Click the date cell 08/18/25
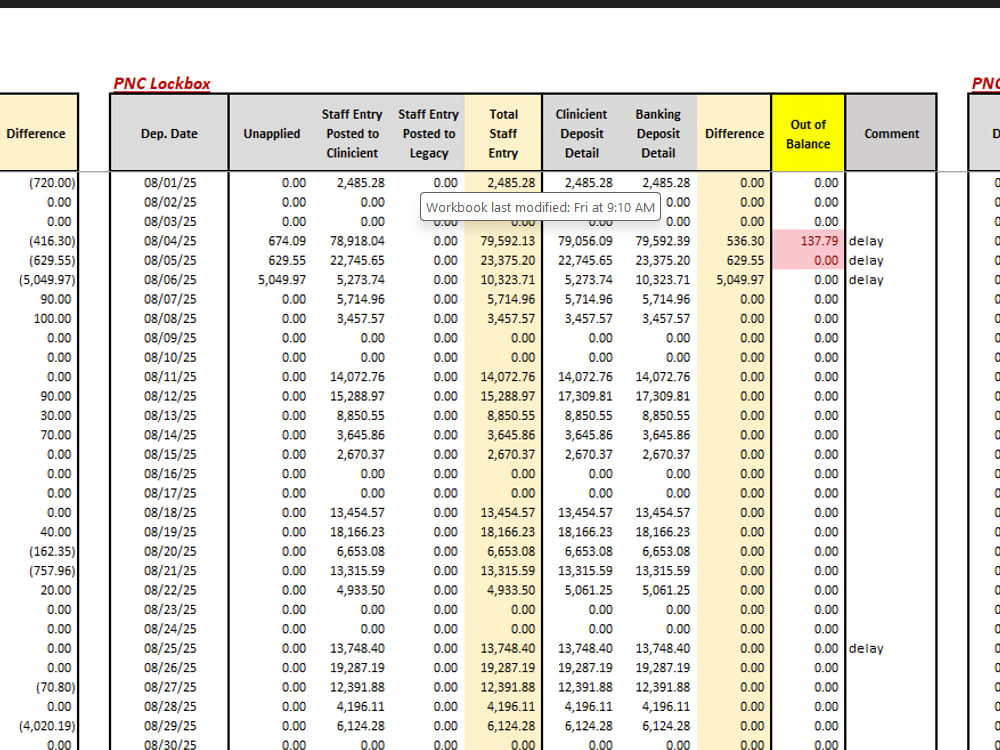 [x=170, y=512]
